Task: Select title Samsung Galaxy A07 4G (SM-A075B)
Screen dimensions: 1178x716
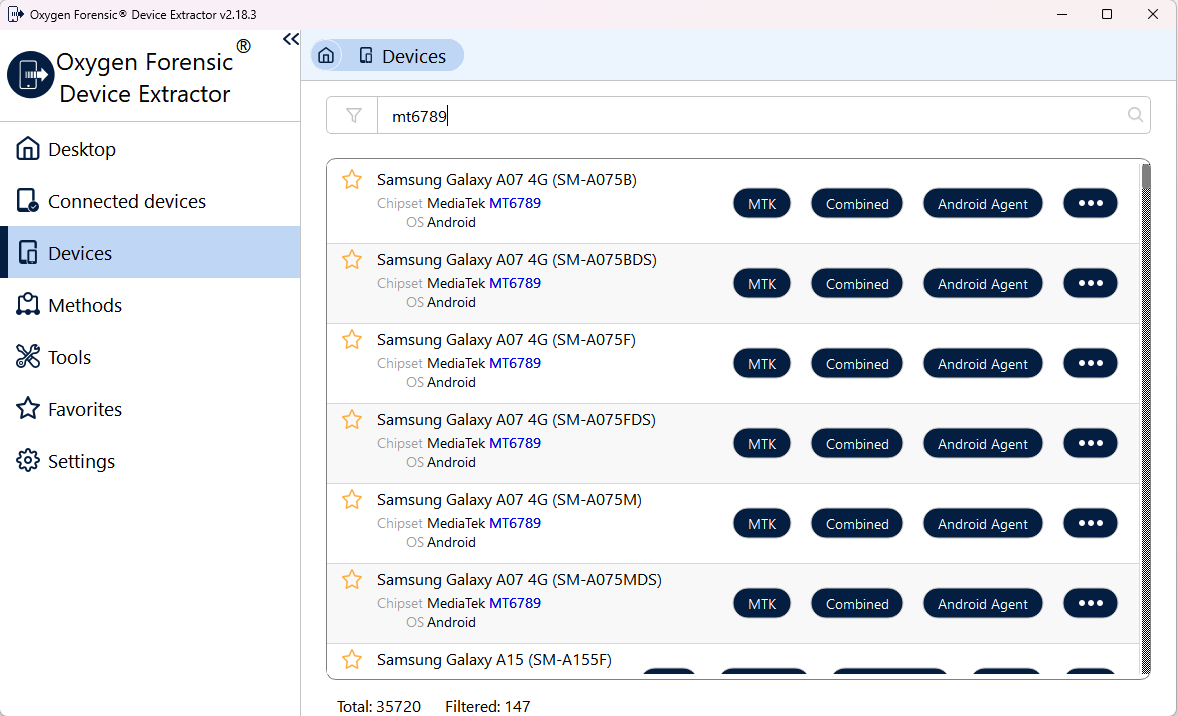Action: [506, 180]
